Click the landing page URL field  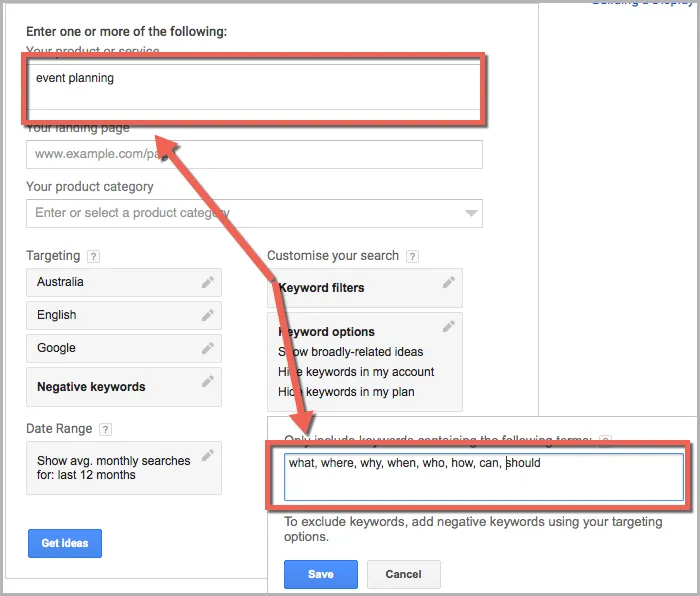[x=254, y=154]
